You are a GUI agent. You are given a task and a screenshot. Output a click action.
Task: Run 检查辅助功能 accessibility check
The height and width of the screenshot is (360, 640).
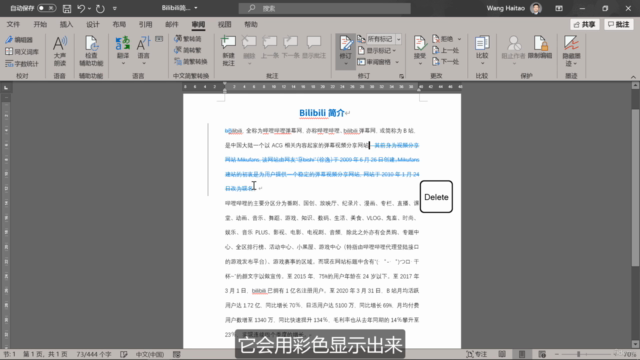(91, 51)
